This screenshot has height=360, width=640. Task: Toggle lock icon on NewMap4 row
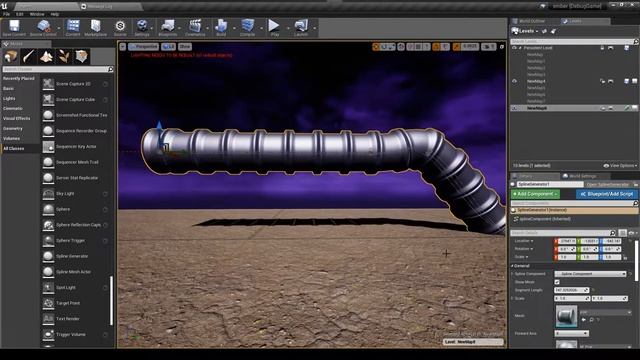click(x=602, y=81)
